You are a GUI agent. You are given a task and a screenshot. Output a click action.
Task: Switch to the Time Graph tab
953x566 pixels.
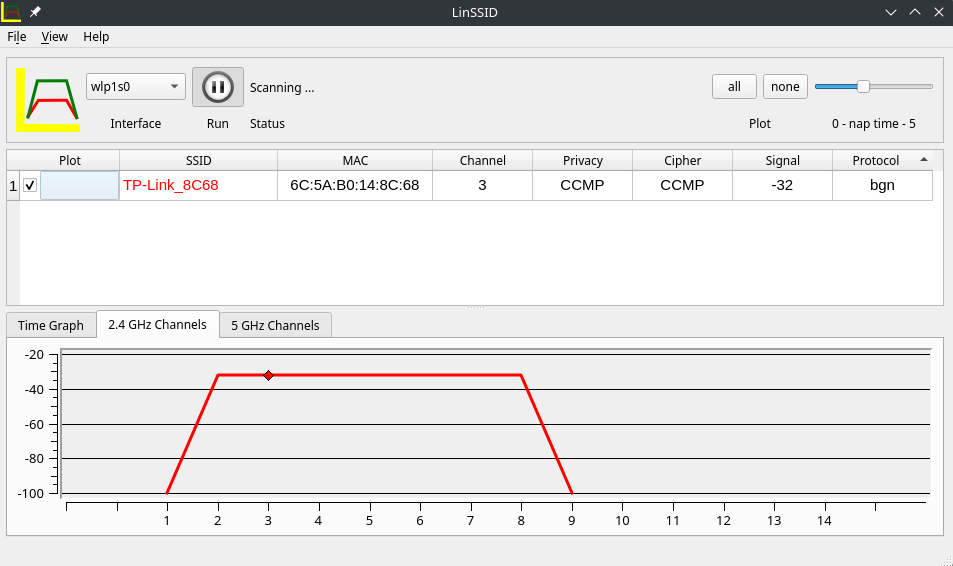(51, 325)
